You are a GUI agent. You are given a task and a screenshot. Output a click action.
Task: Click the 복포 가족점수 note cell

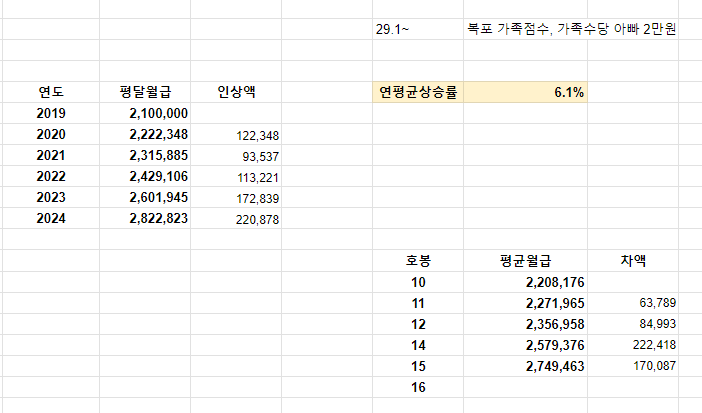[x=565, y=30]
